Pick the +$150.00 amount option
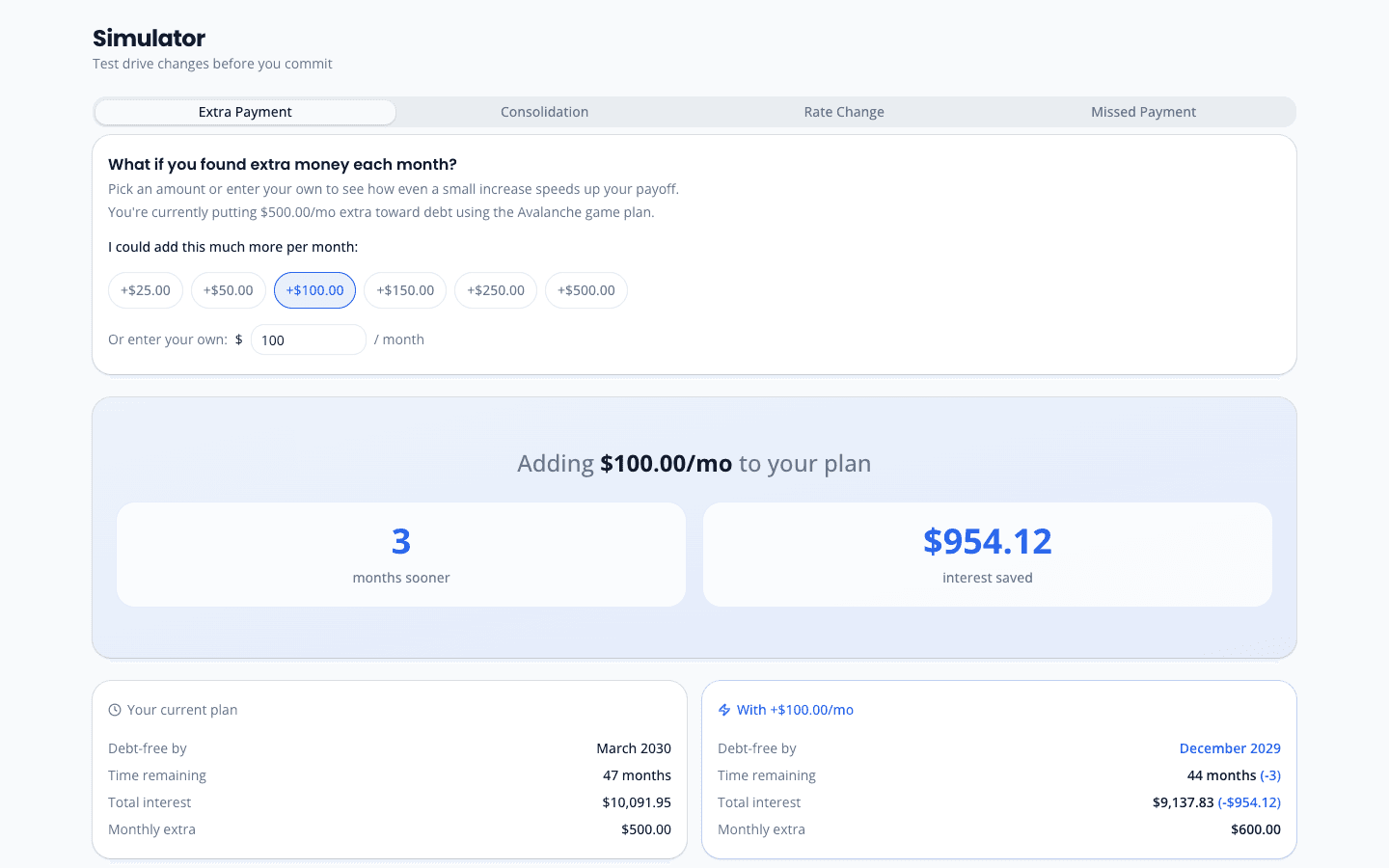The height and width of the screenshot is (868, 1389). tap(404, 289)
